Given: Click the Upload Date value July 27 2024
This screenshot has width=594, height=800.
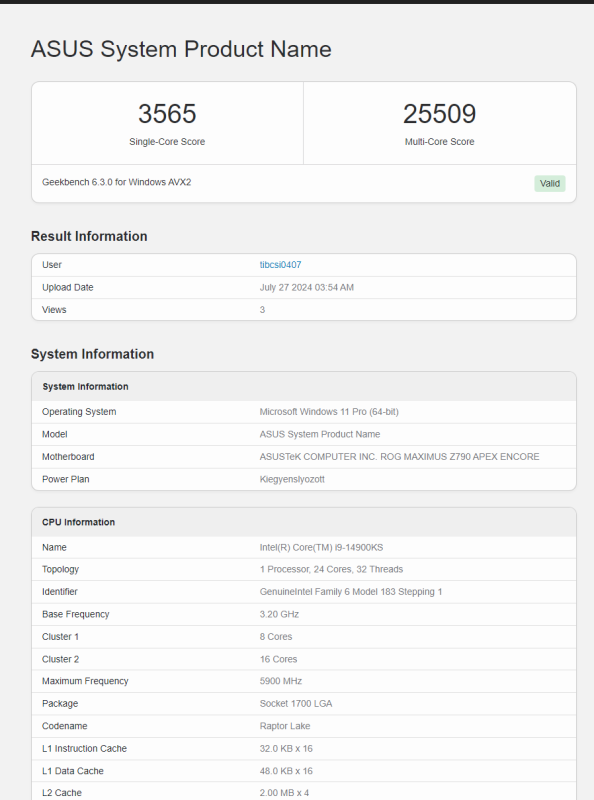Looking at the screenshot, I should [306, 287].
